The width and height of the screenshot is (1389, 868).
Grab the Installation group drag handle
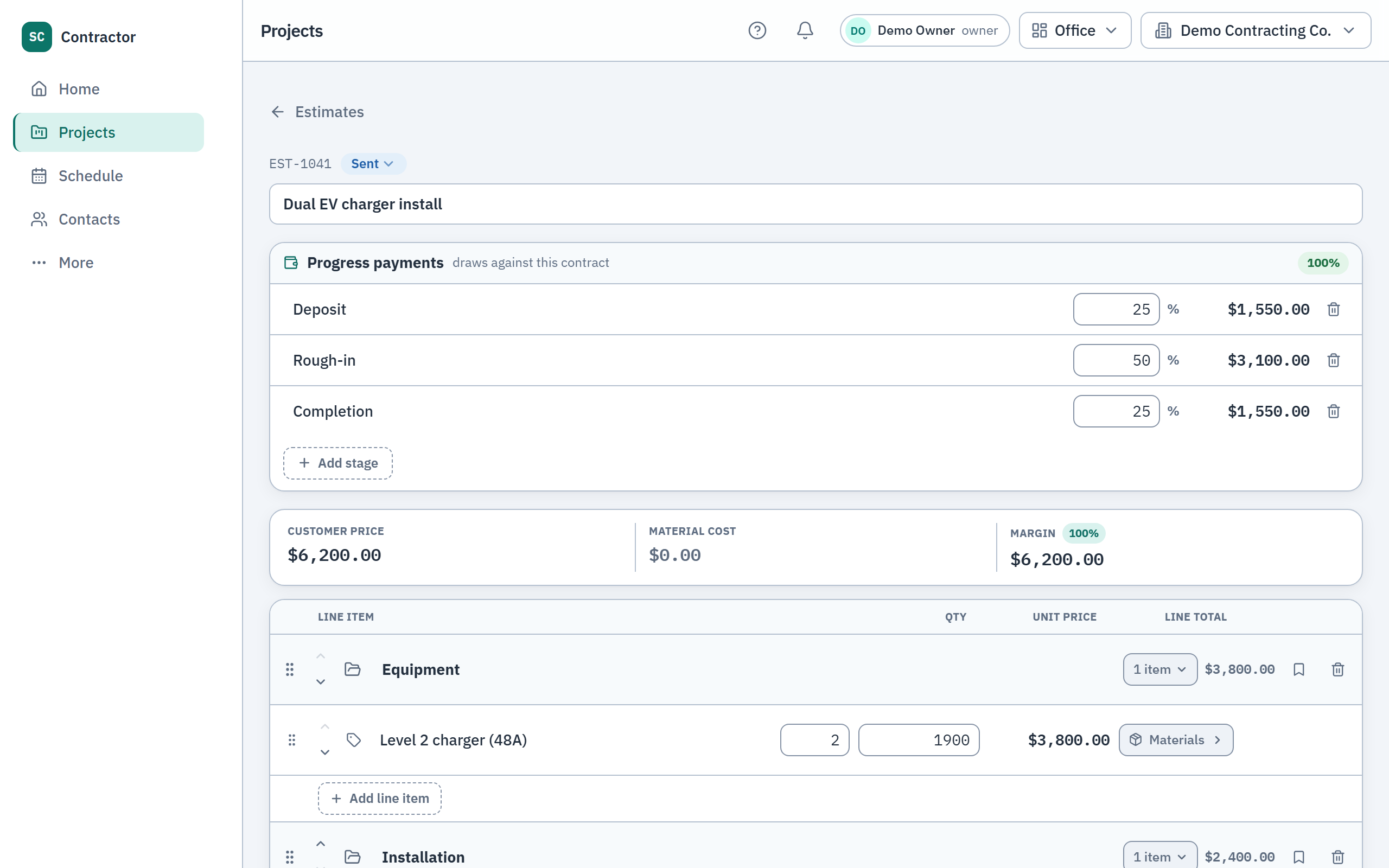click(290, 857)
